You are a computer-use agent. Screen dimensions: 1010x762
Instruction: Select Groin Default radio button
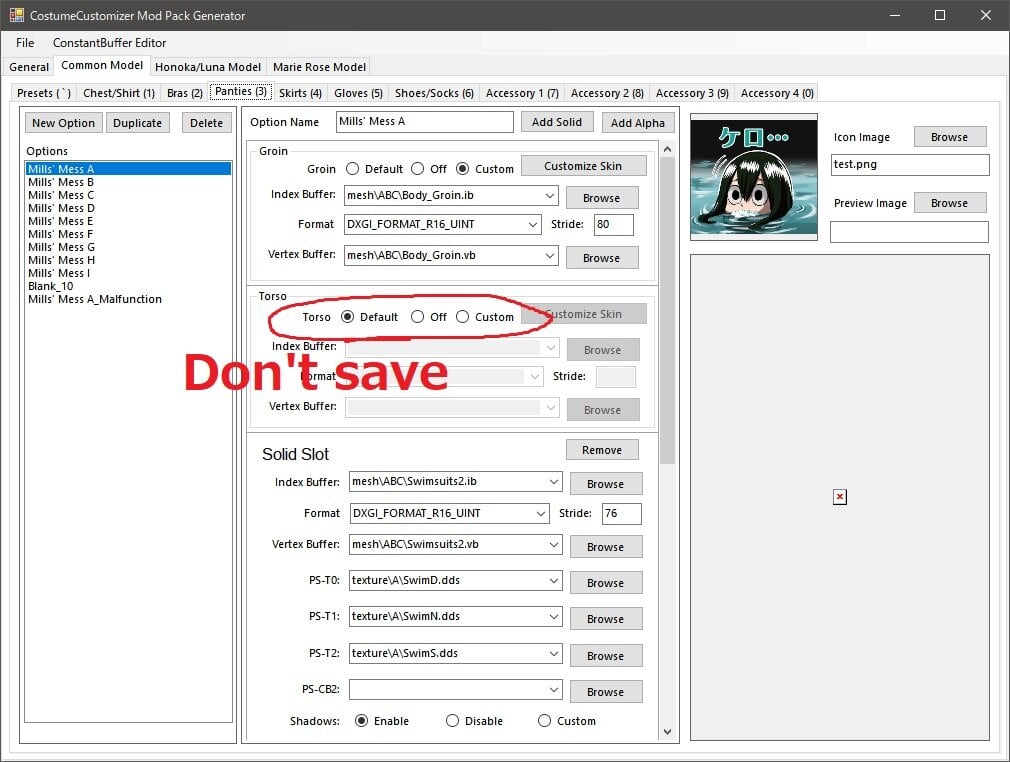click(x=352, y=169)
